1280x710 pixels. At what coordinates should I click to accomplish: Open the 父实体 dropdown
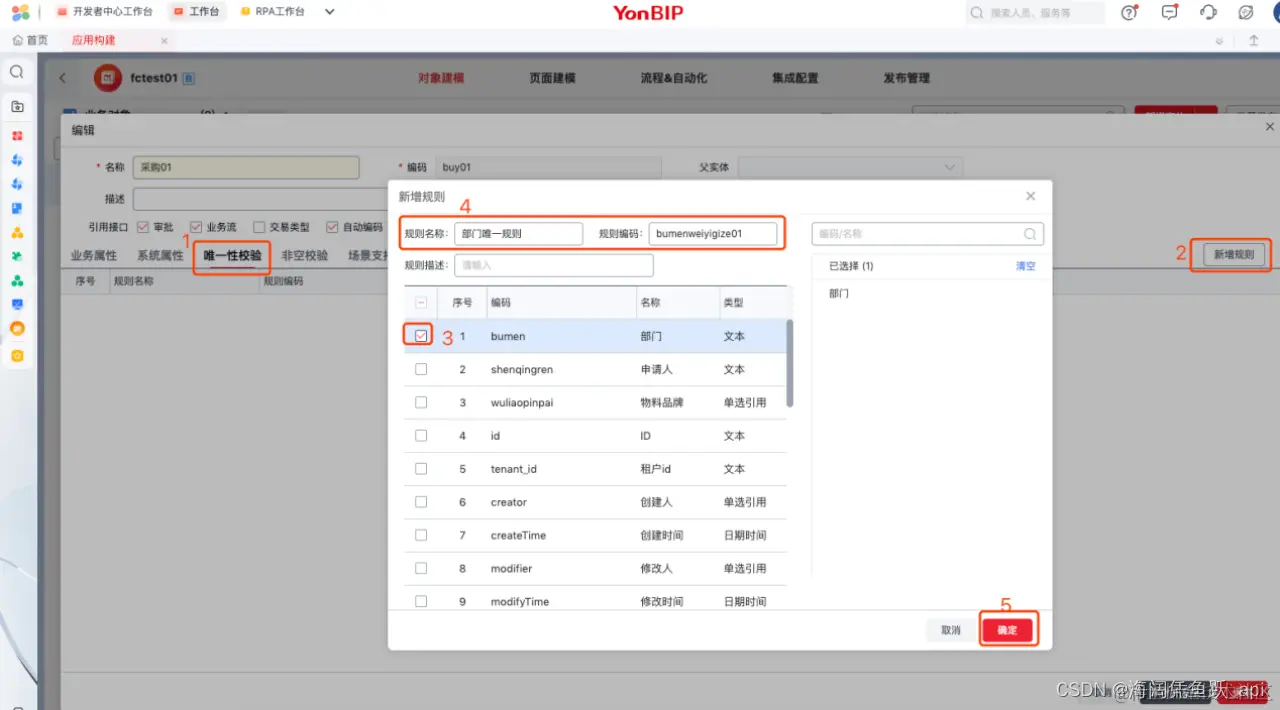pyautogui.click(x=852, y=167)
